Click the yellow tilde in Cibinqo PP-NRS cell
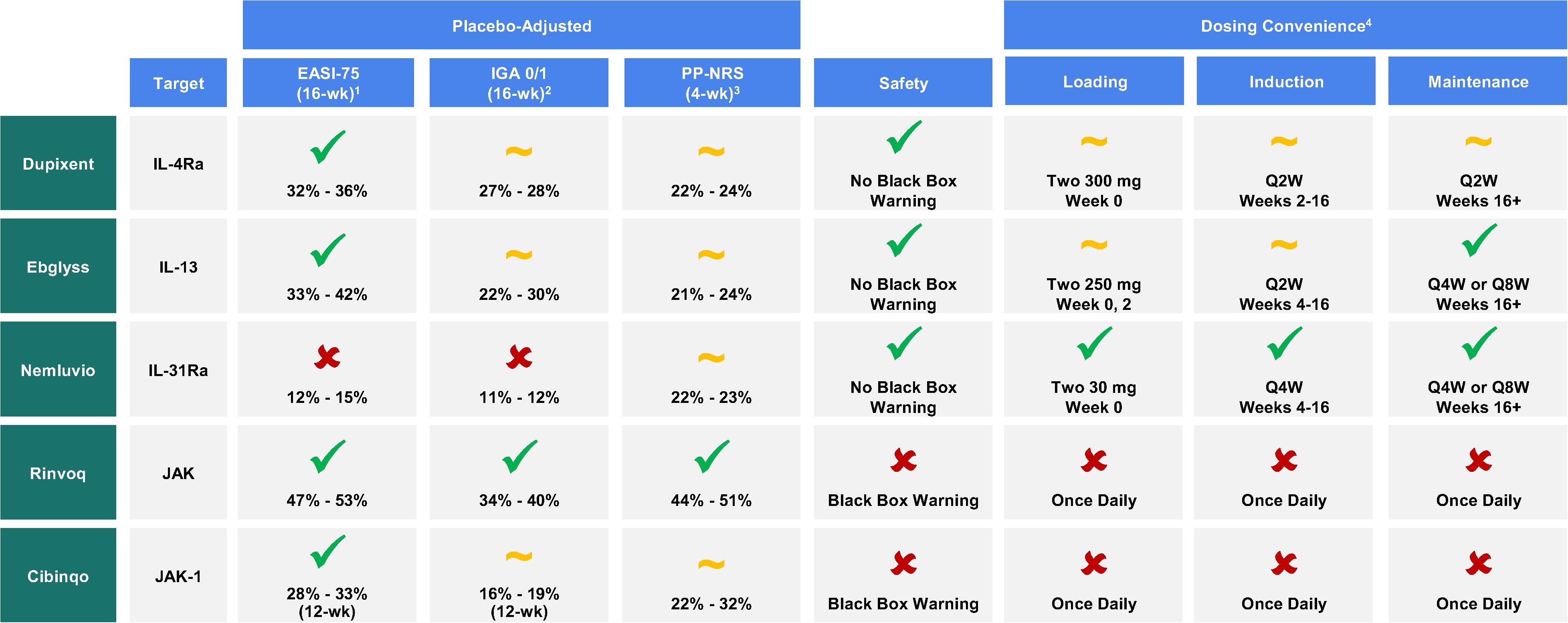Image resolution: width=1568 pixels, height=623 pixels. click(x=711, y=564)
